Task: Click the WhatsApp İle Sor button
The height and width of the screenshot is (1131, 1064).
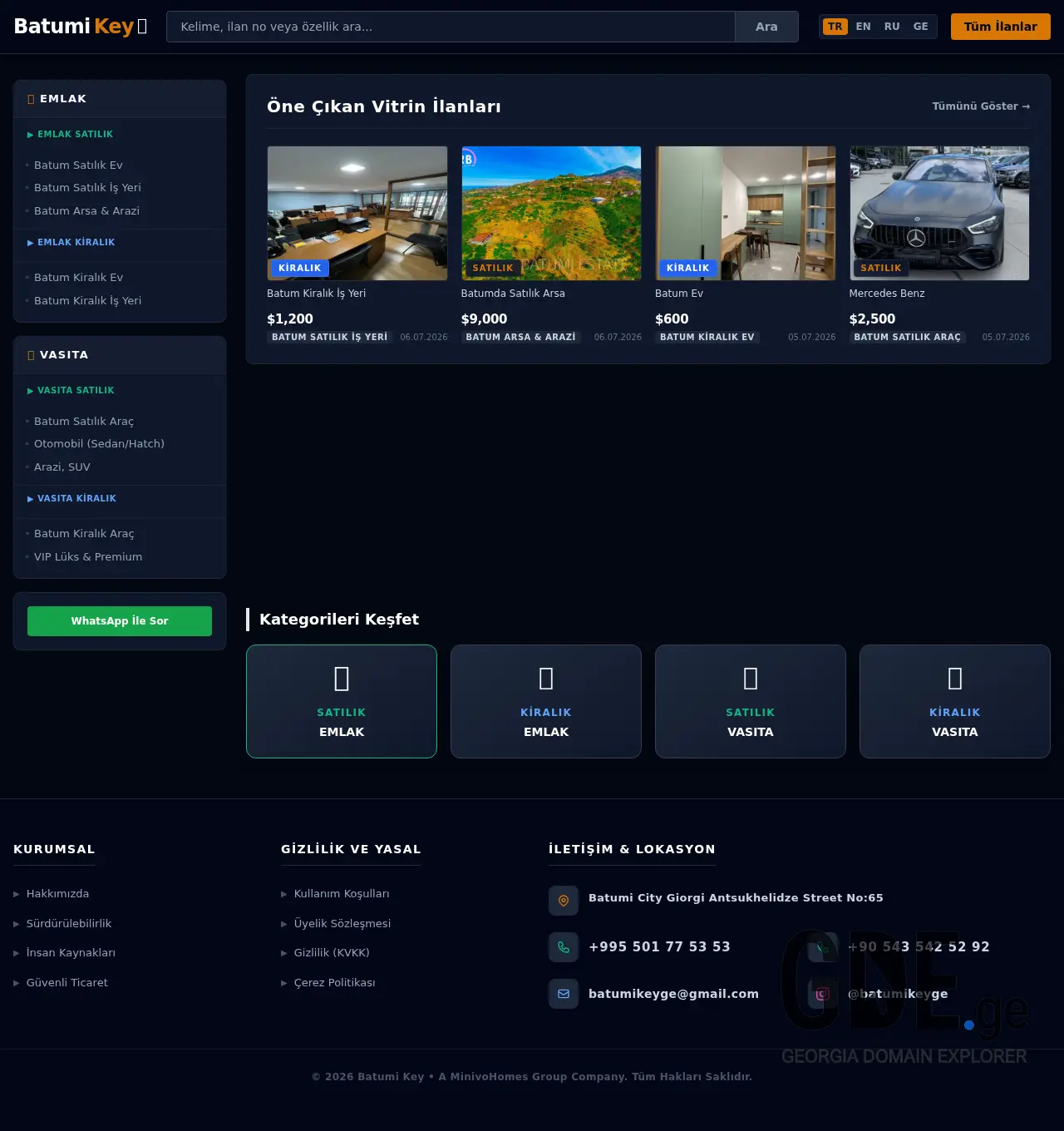Action: pos(120,621)
